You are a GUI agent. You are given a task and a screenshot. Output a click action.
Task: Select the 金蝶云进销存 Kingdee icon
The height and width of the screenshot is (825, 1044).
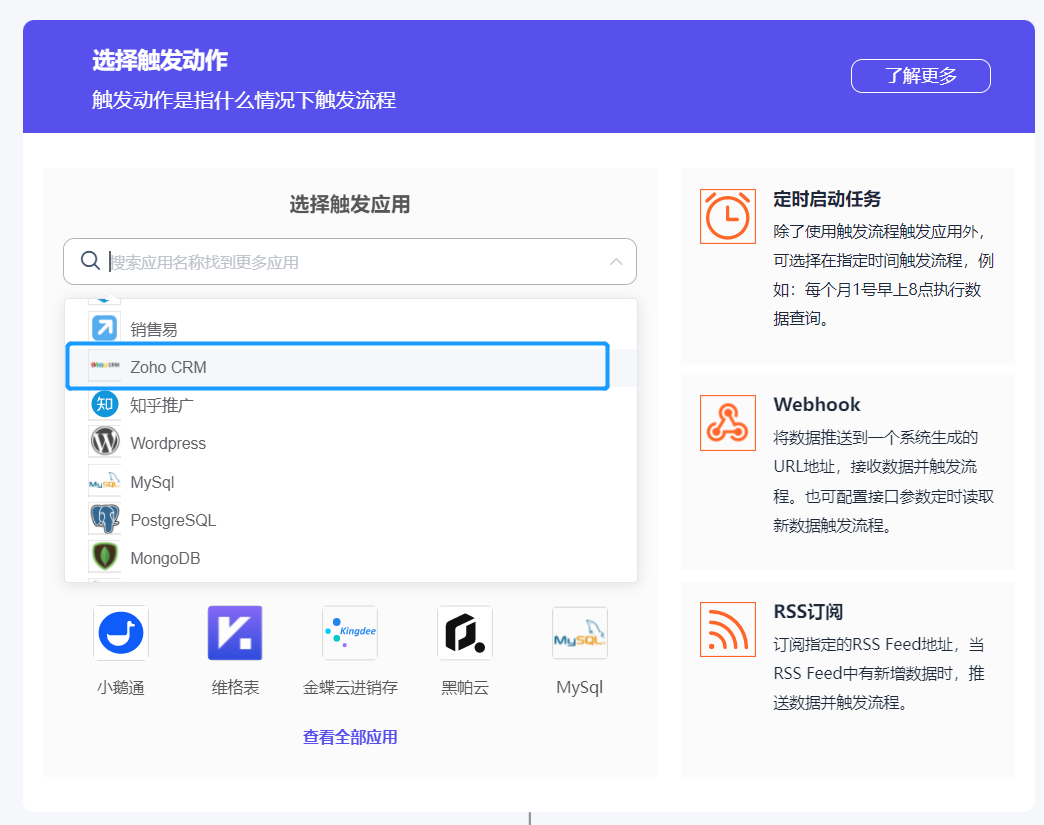[350, 633]
